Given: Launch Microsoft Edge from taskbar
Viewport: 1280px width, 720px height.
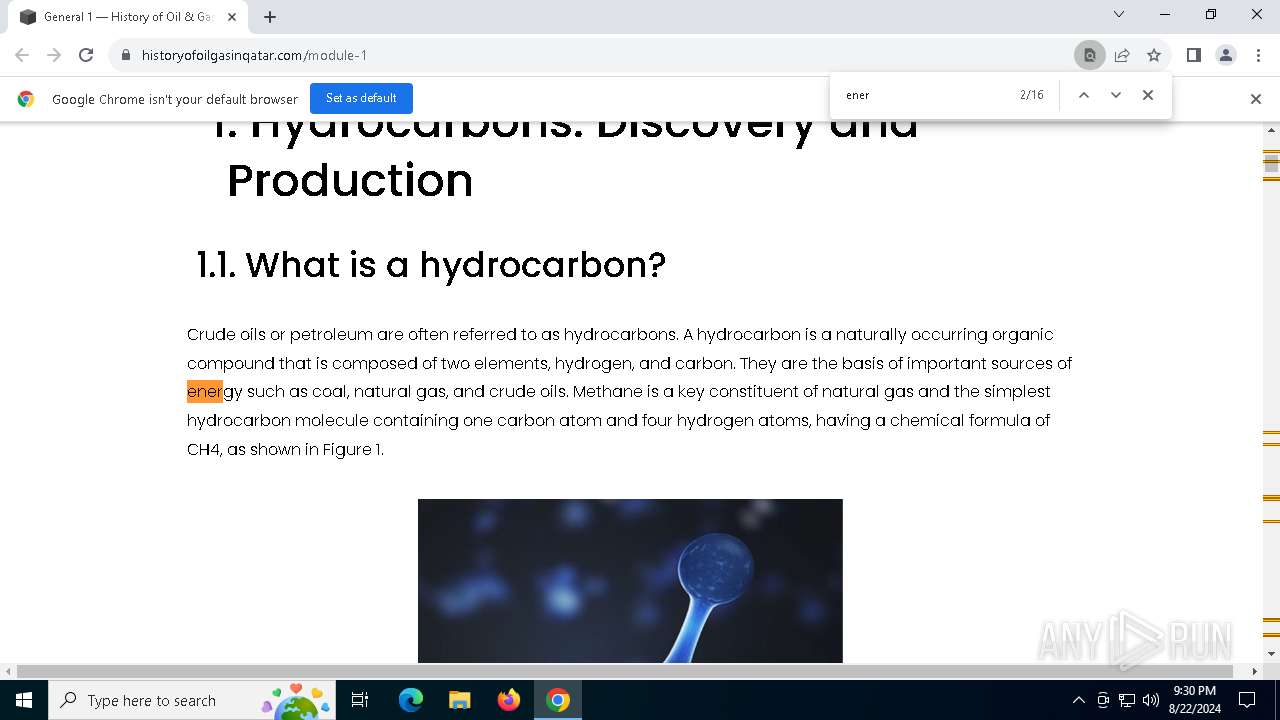Looking at the screenshot, I should click(x=410, y=700).
